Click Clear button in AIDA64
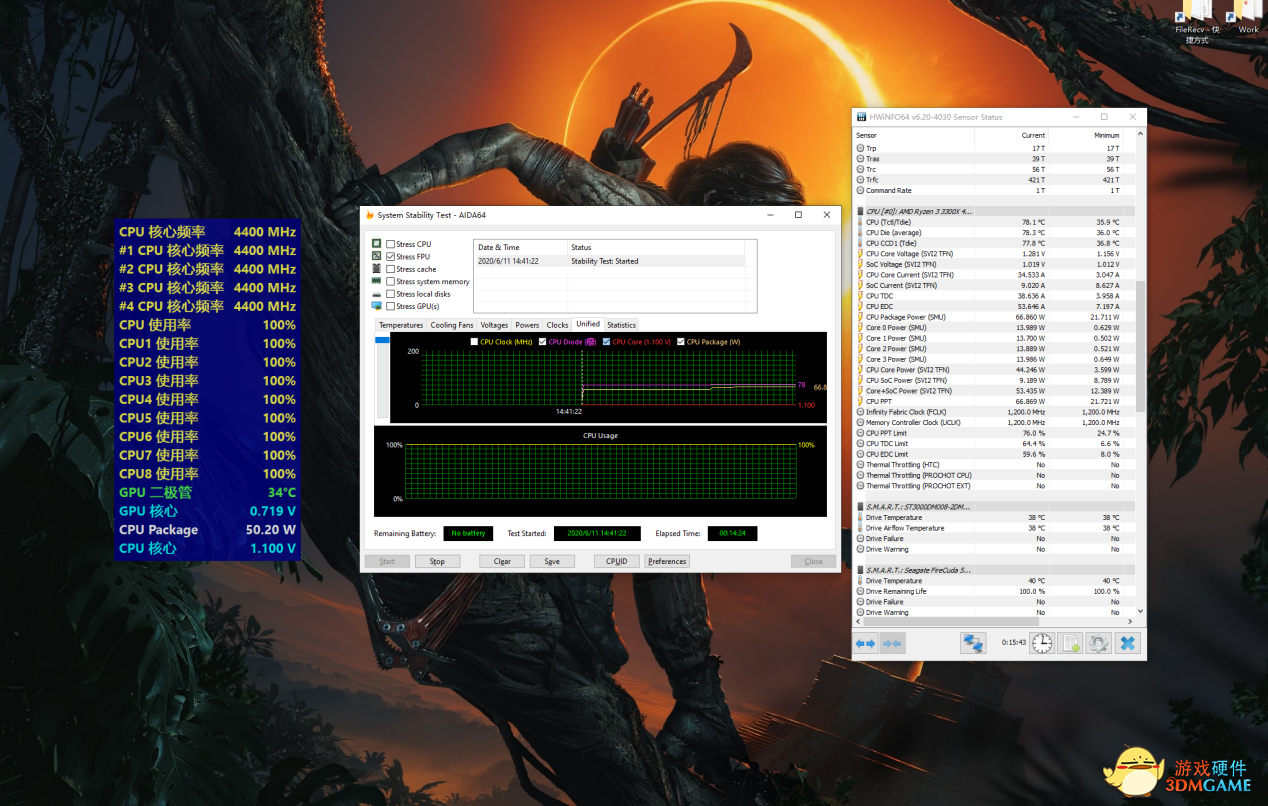The image size is (1268, 806). 502,561
